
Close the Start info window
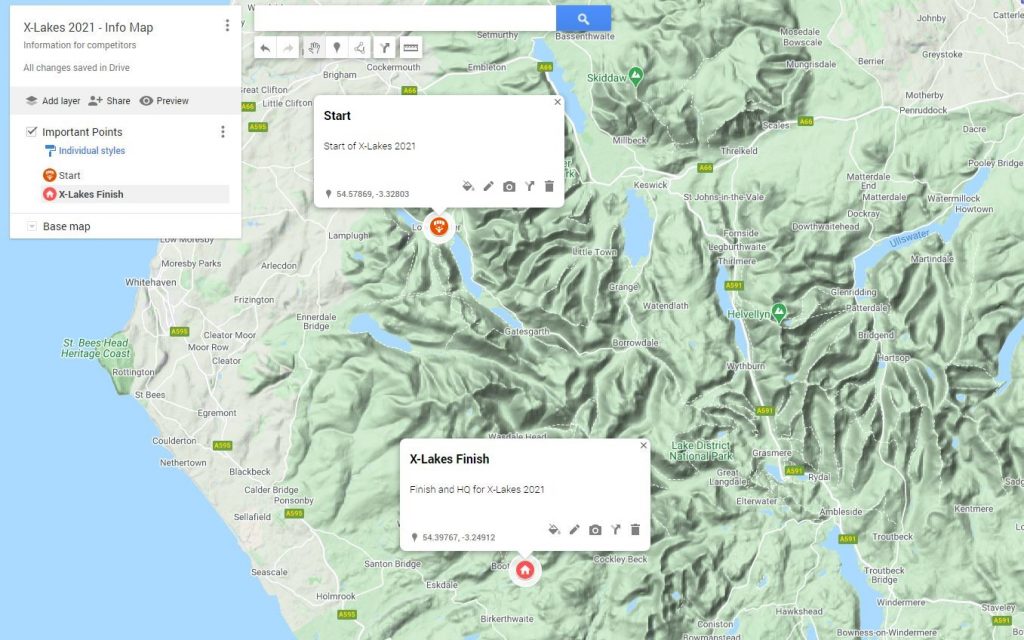[557, 102]
